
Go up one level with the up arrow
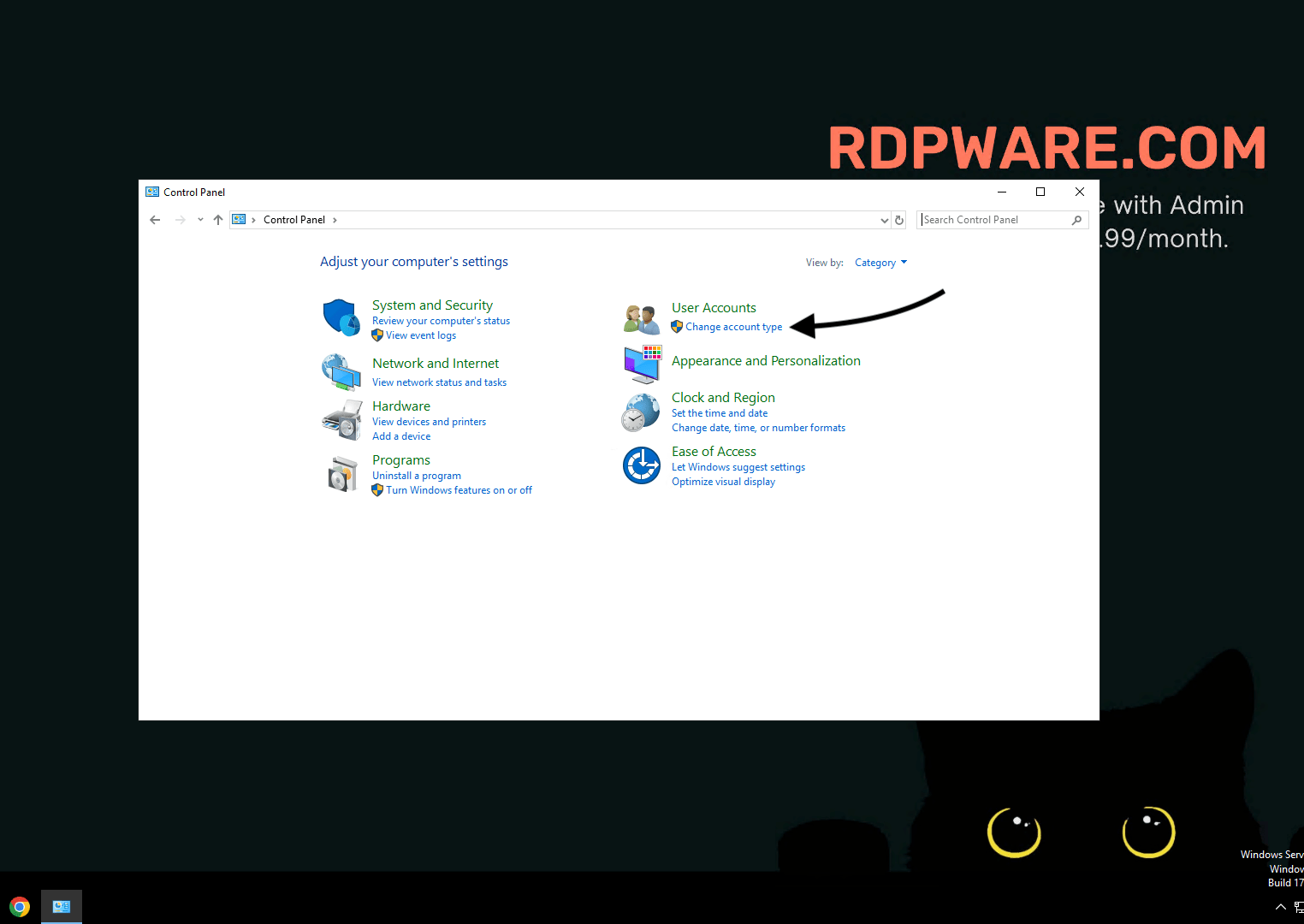(218, 220)
